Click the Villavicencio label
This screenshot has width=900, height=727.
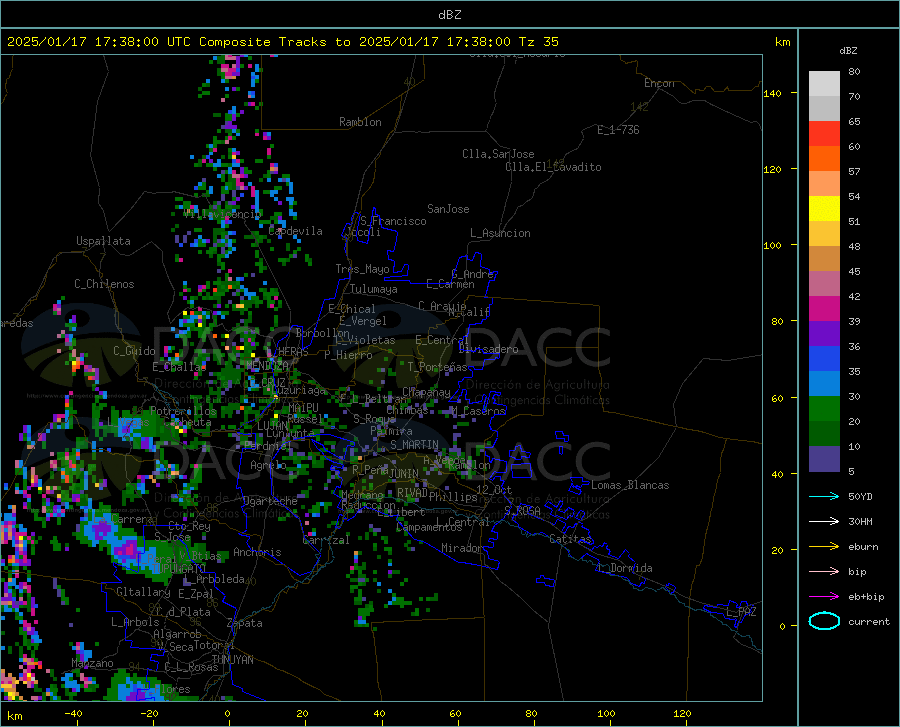[222, 214]
